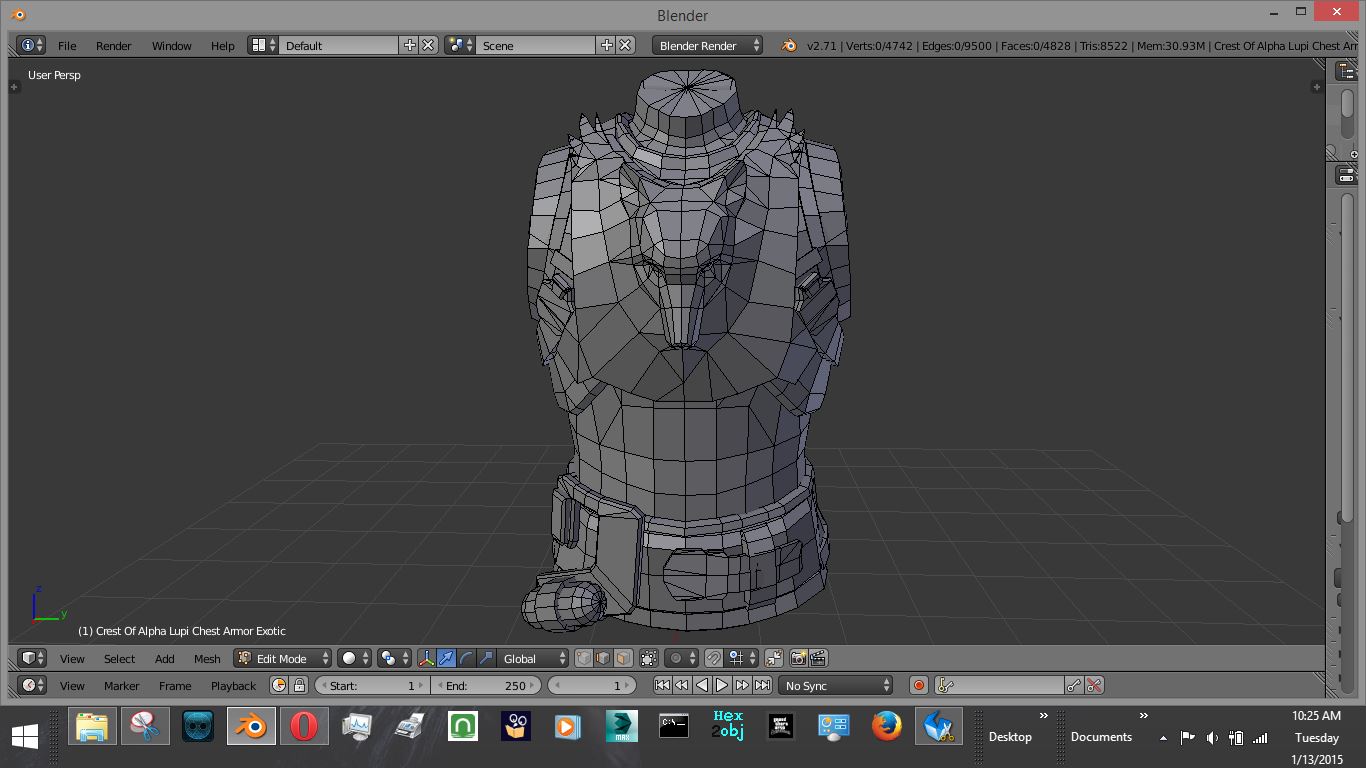1366x768 pixels.
Task: Click the Start frame field
Action: (x=372, y=685)
